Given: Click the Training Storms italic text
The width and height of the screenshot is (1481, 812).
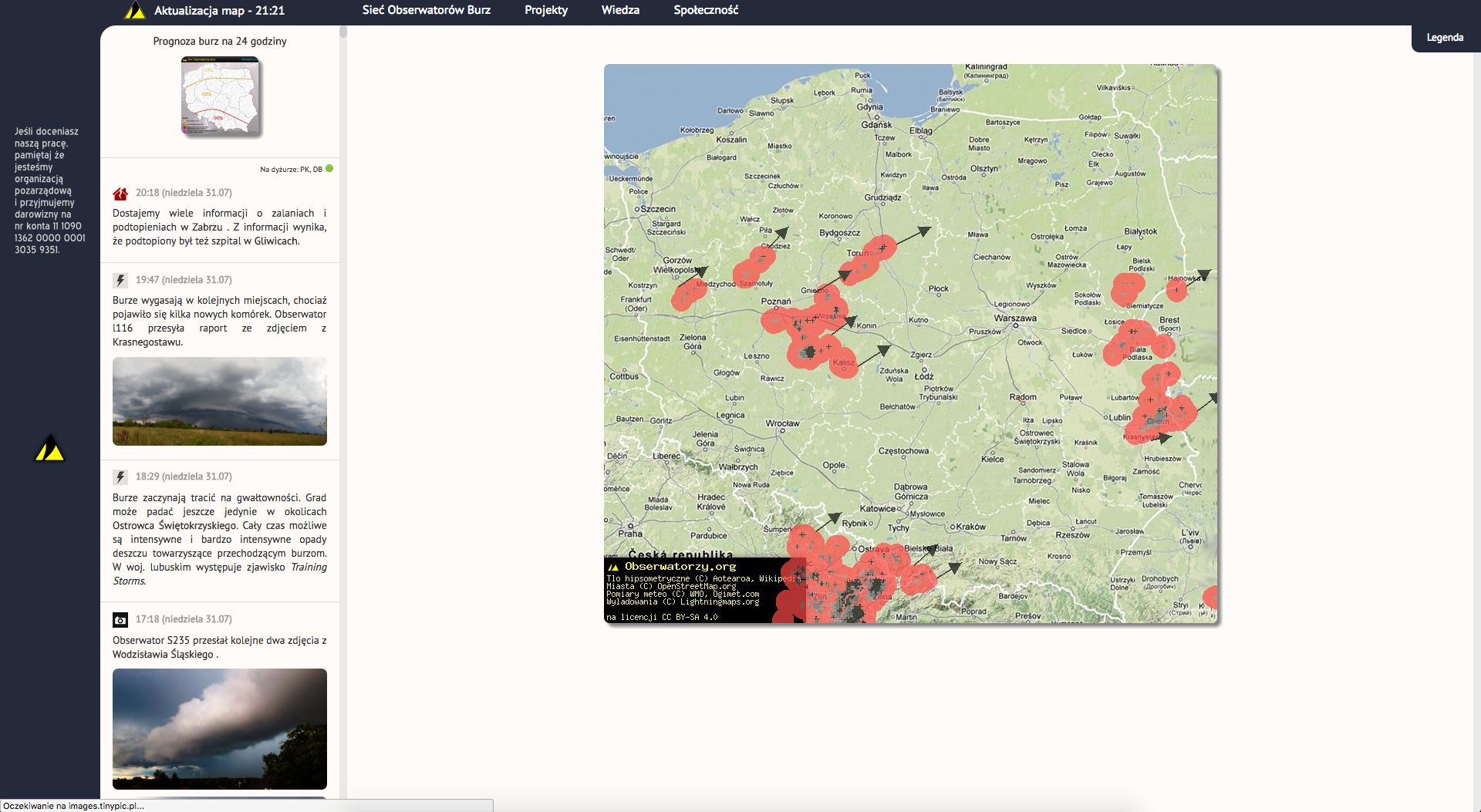Looking at the screenshot, I should (x=220, y=574).
